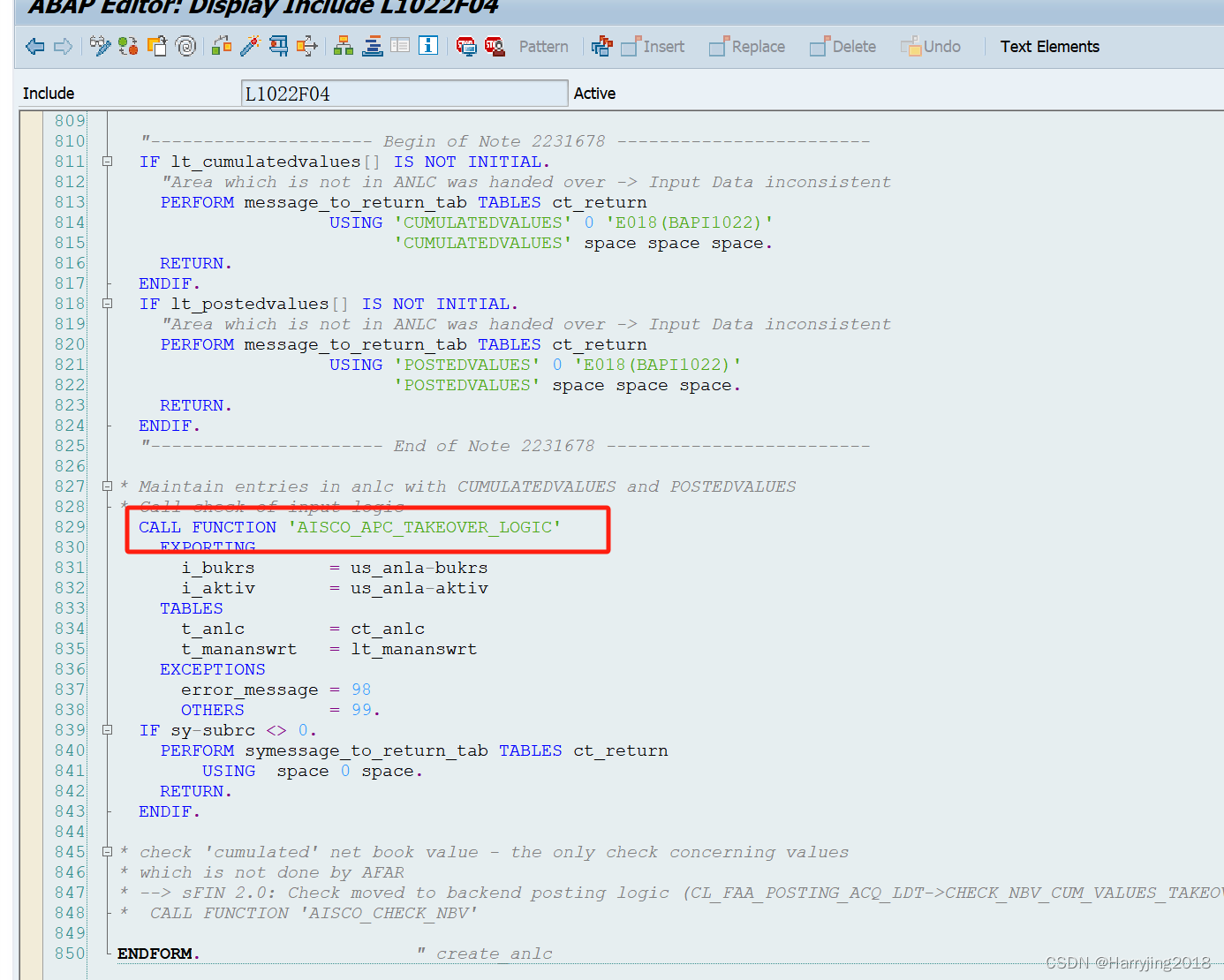Click 'AISCO_APC_TAKEOVER_LOGIC' function name
This screenshot has height=980, width=1224.
(425, 527)
